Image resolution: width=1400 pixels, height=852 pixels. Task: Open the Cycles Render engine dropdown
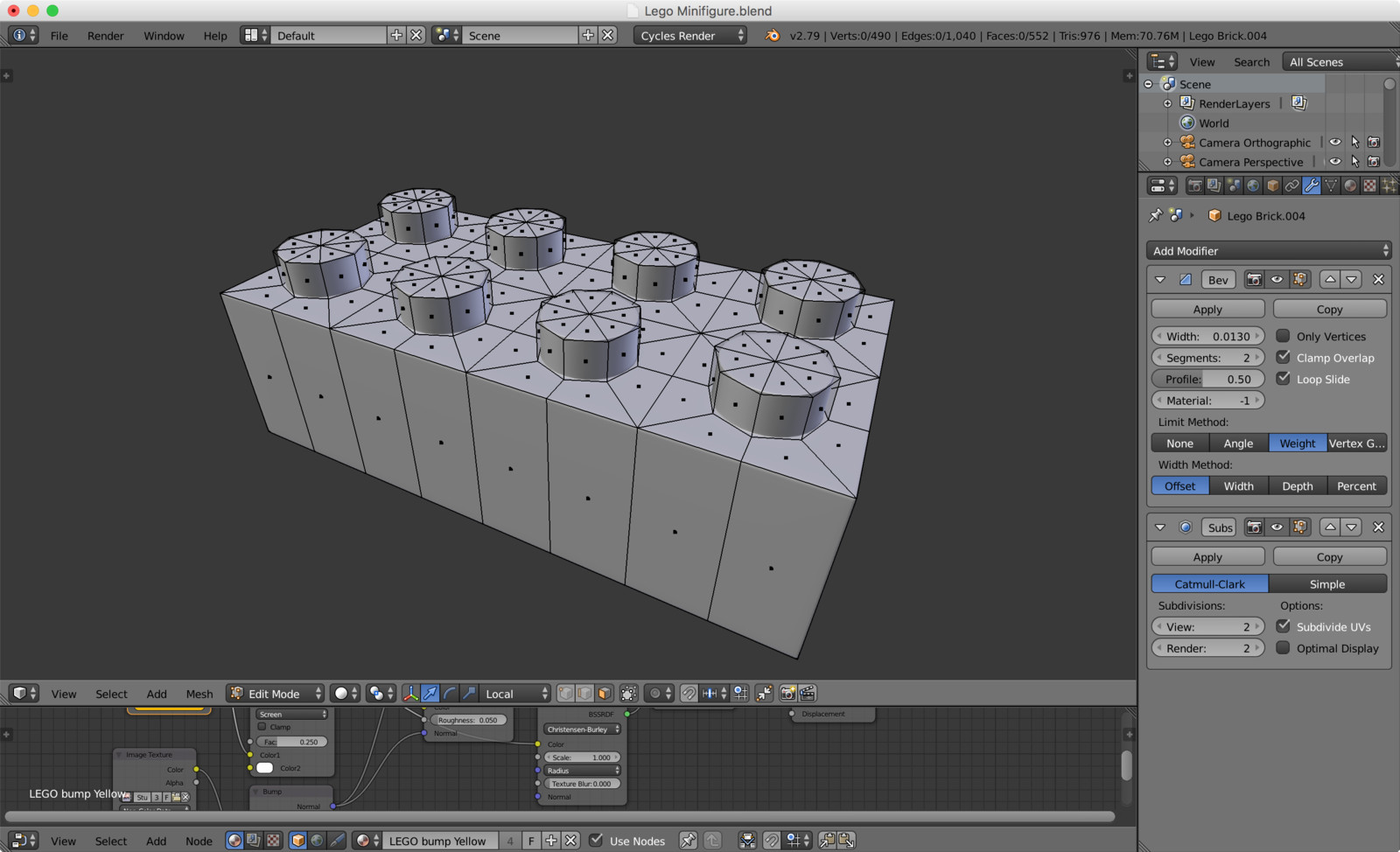(690, 36)
